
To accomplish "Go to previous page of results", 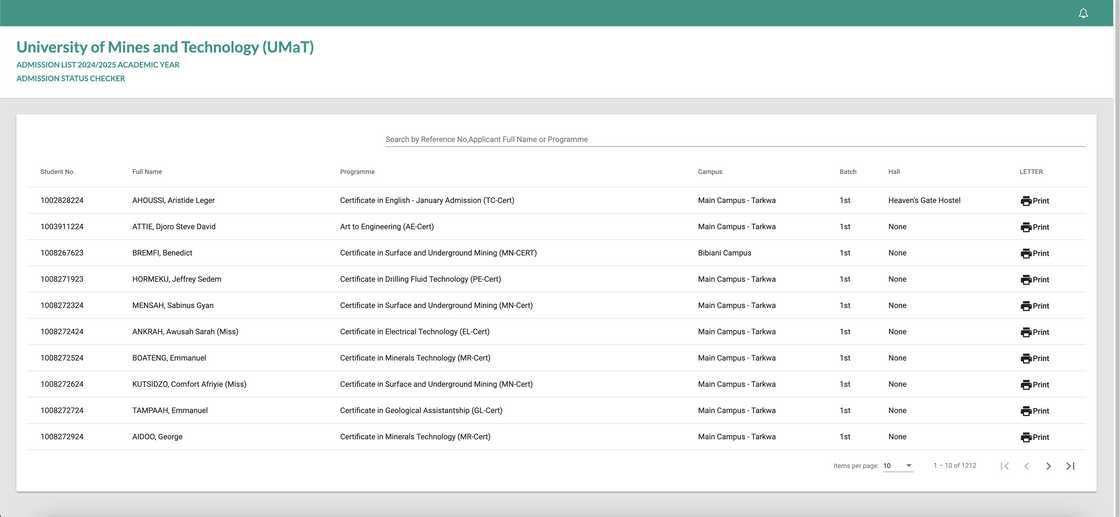I will click(x=1026, y=466).
